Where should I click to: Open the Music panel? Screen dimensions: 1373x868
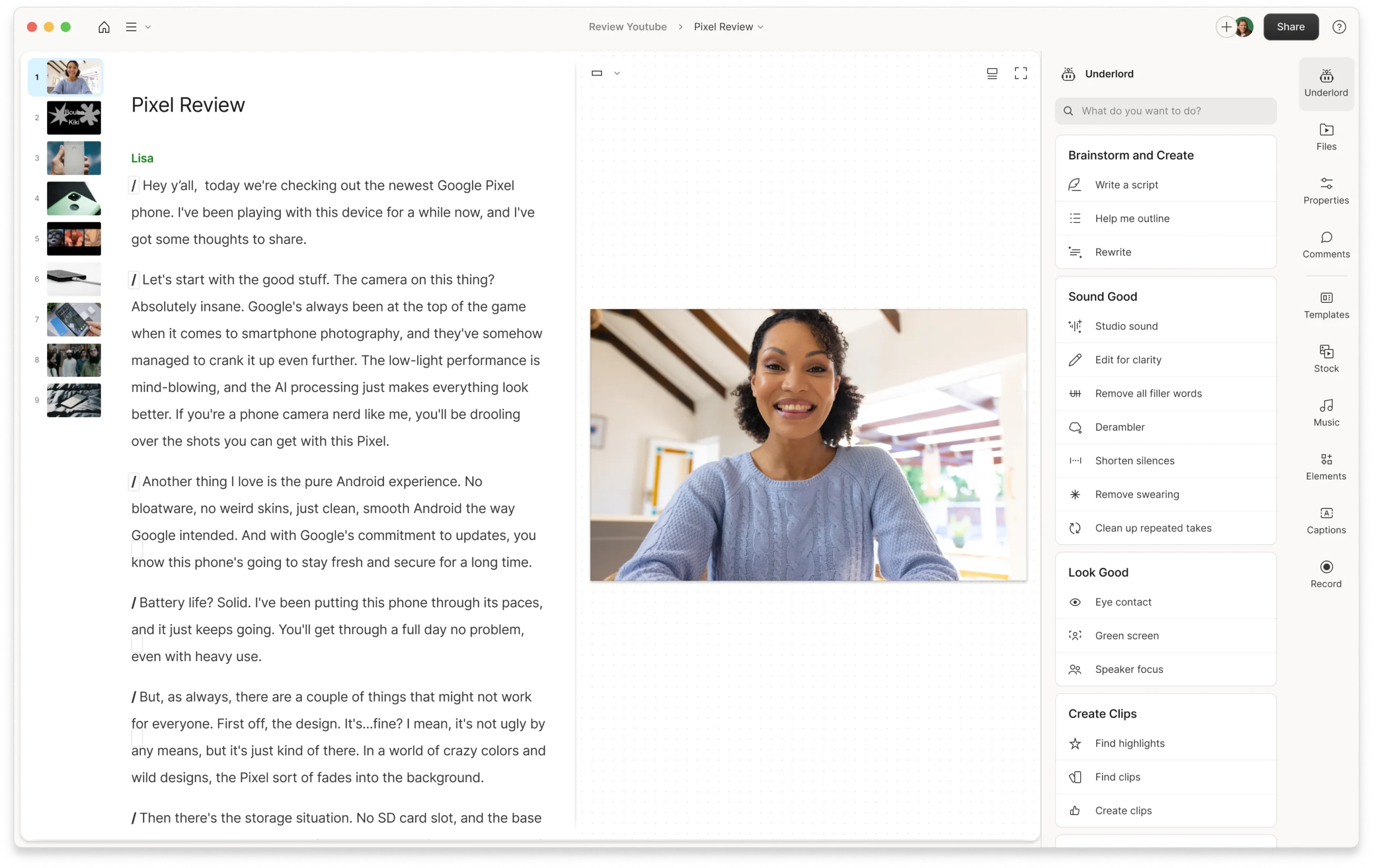pyautogui.click(x=1326, y=412)
